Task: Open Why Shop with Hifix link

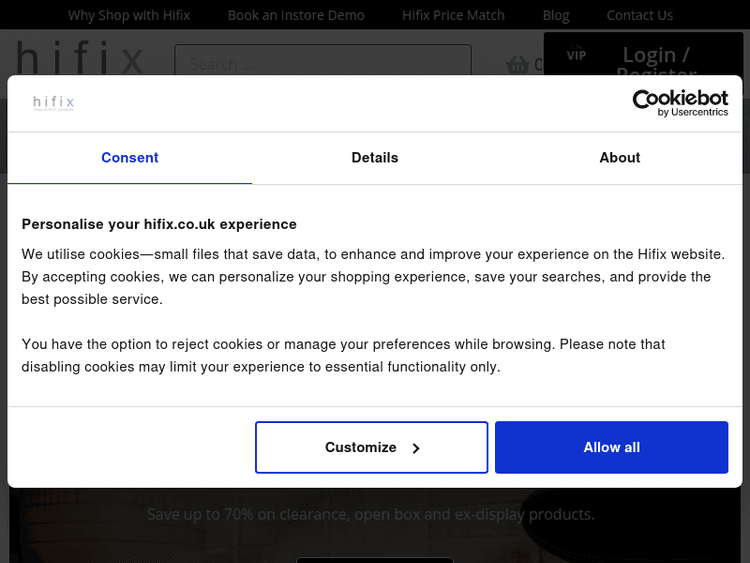Action: [129, 15]
